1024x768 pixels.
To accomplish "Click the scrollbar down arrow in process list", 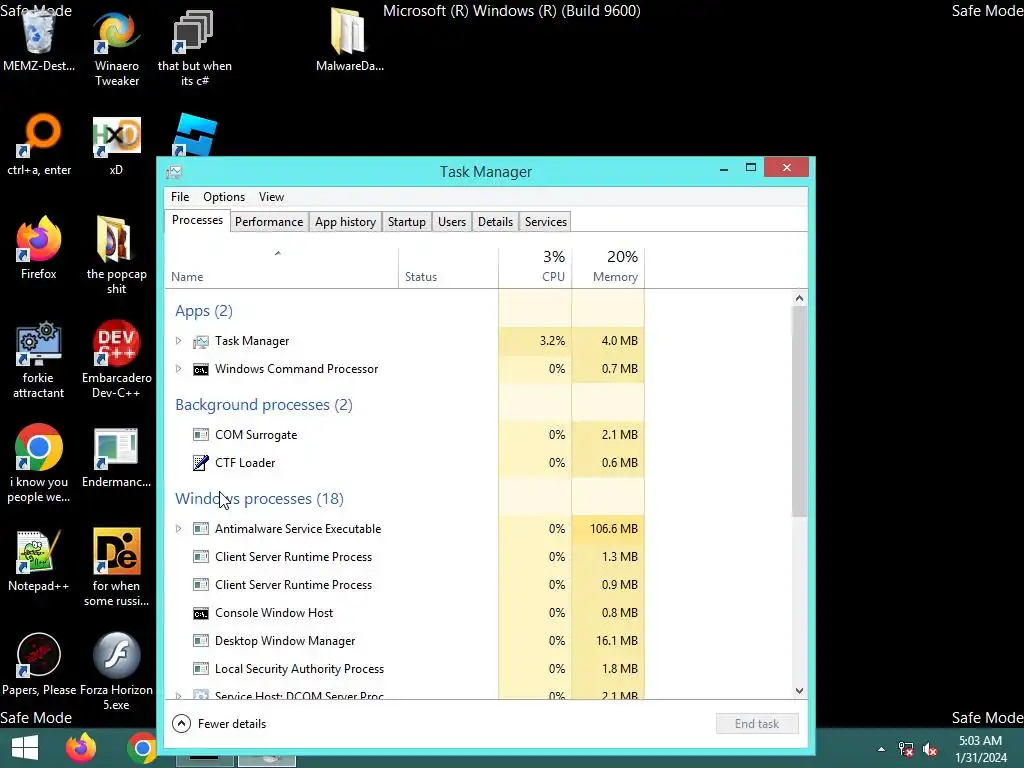I will [x=799, y=690].
